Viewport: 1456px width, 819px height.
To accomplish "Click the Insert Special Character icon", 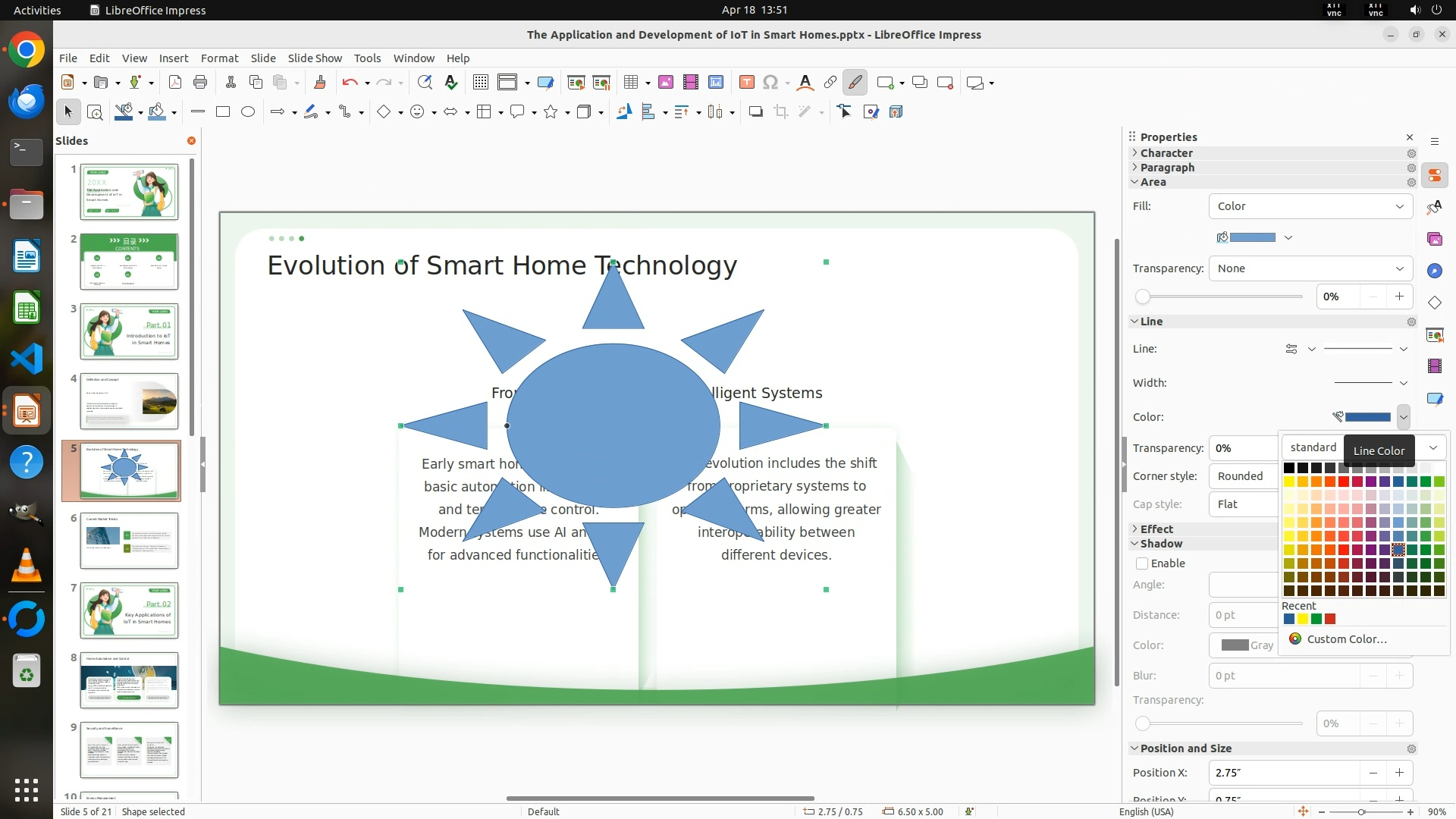I will (x=770, y=83).
